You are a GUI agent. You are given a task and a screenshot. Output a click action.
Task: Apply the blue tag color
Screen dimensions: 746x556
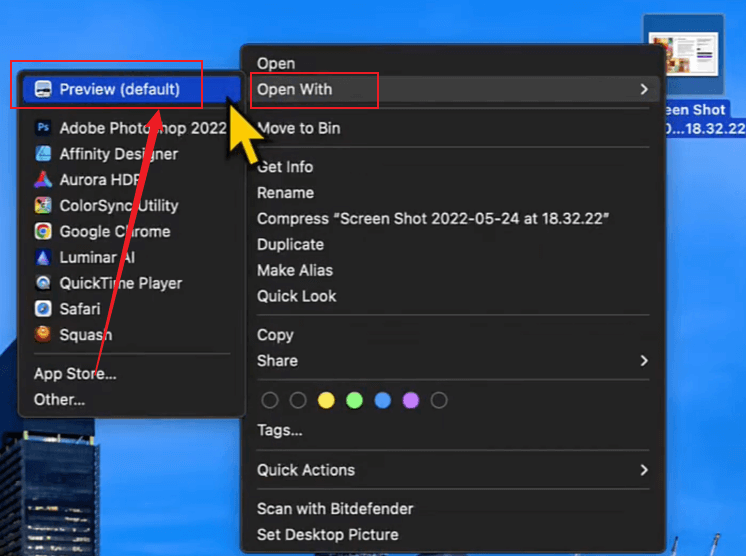(383, 400)
